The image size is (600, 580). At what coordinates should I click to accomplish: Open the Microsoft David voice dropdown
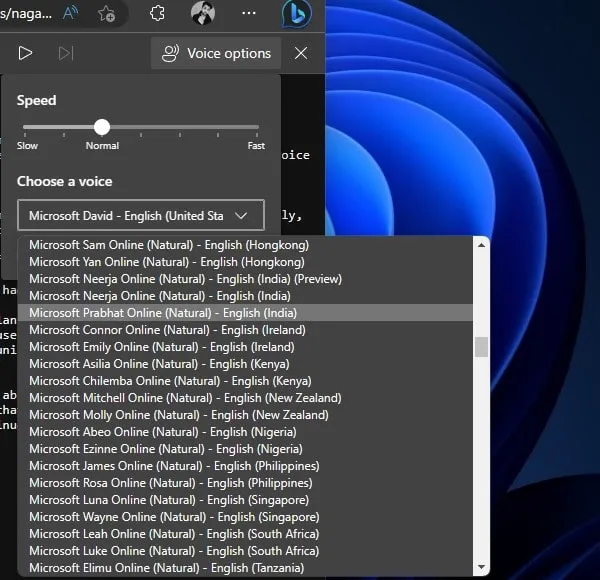click(x=141, y=215)
